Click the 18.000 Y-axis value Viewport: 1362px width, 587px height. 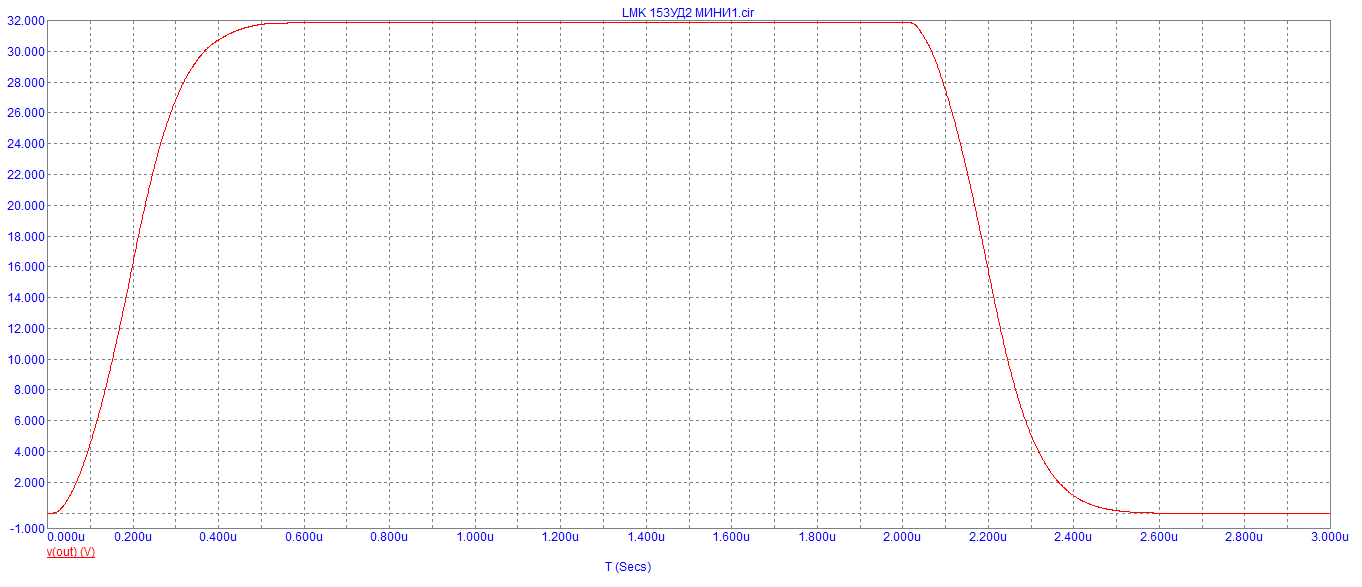tap(25, 237)
